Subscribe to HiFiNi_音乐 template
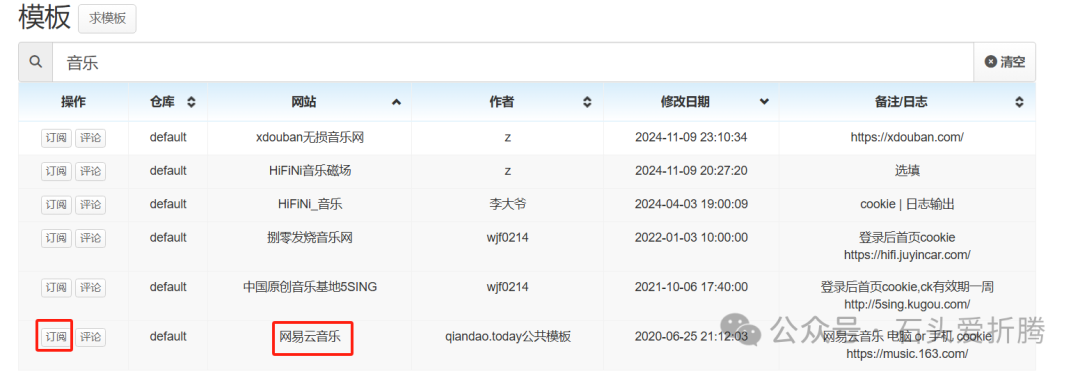This screenshot has height=374, width=1080. point(56,205)
